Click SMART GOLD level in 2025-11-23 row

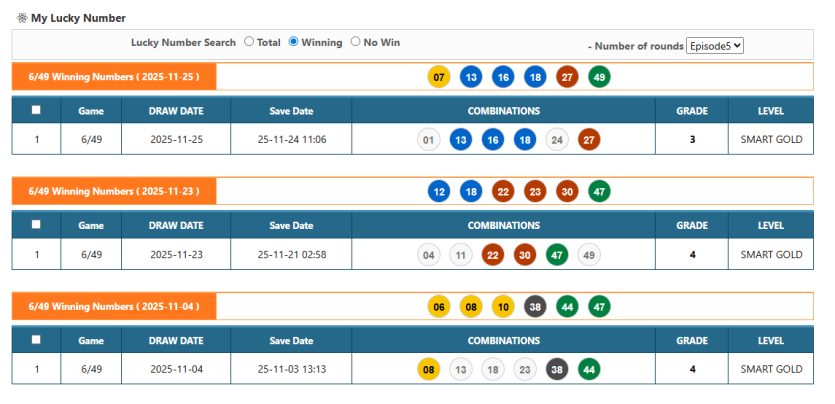click(x=771, y=255)
